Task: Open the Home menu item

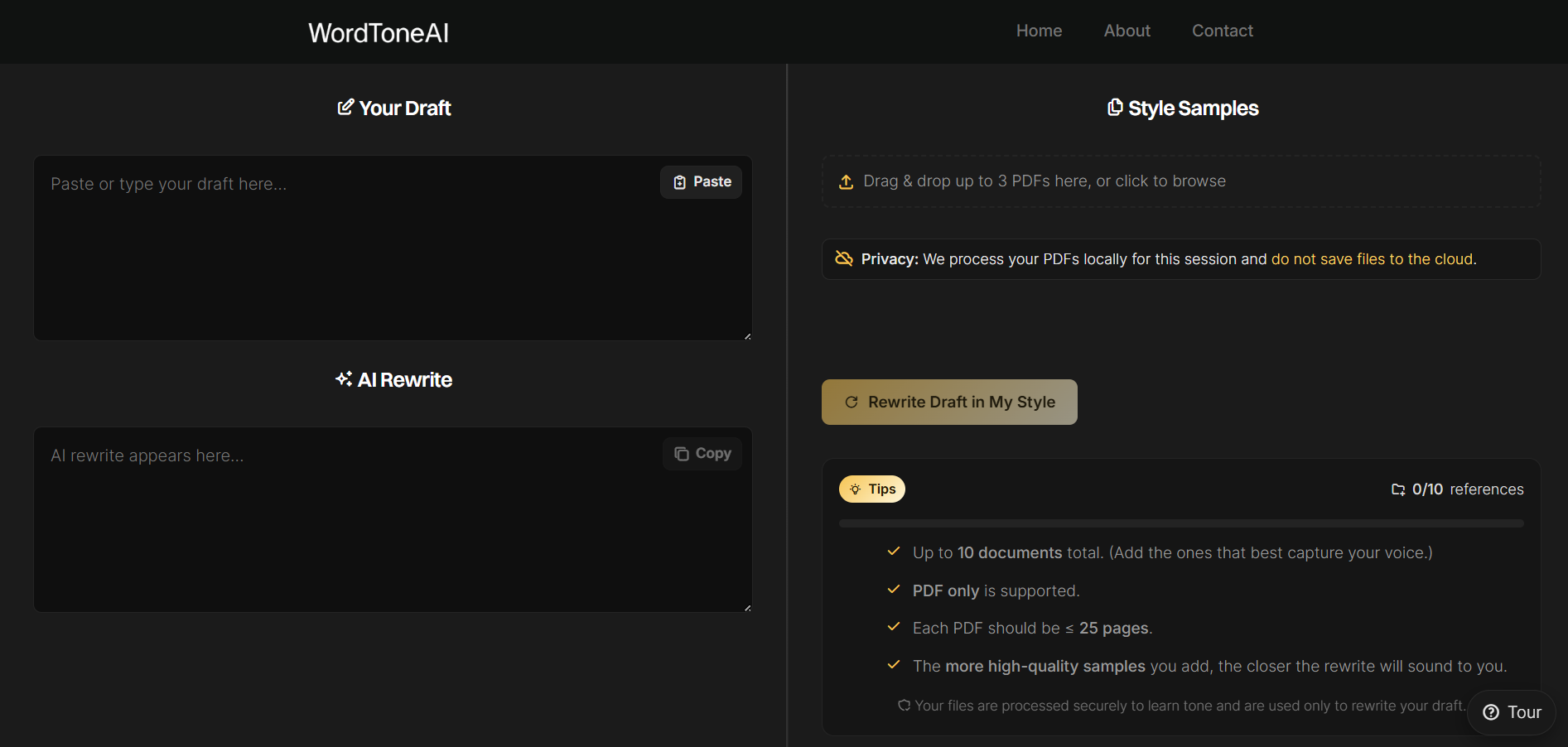Action: point(1039,31)
